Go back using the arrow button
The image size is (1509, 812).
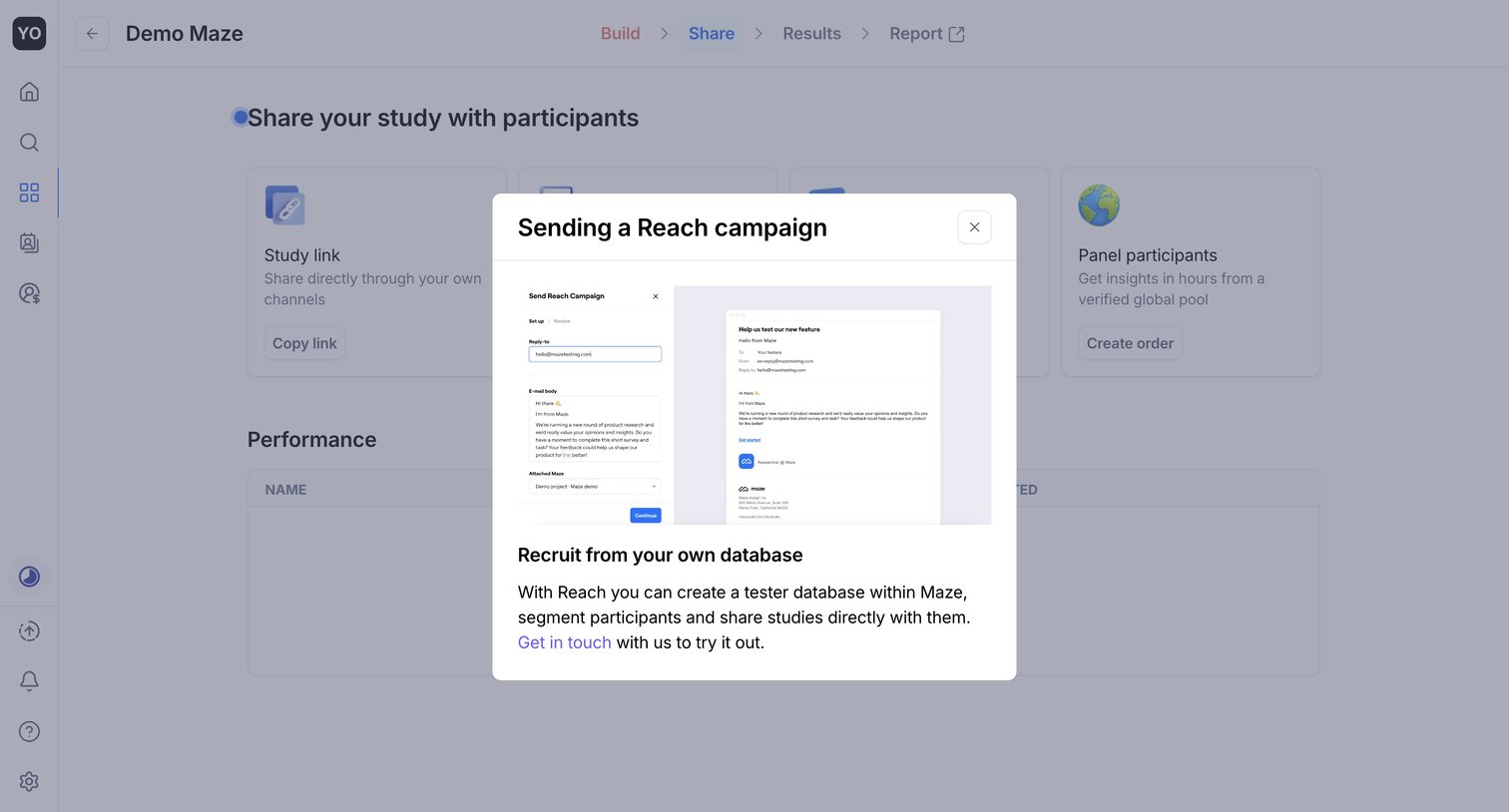click(x=92, y=33)
